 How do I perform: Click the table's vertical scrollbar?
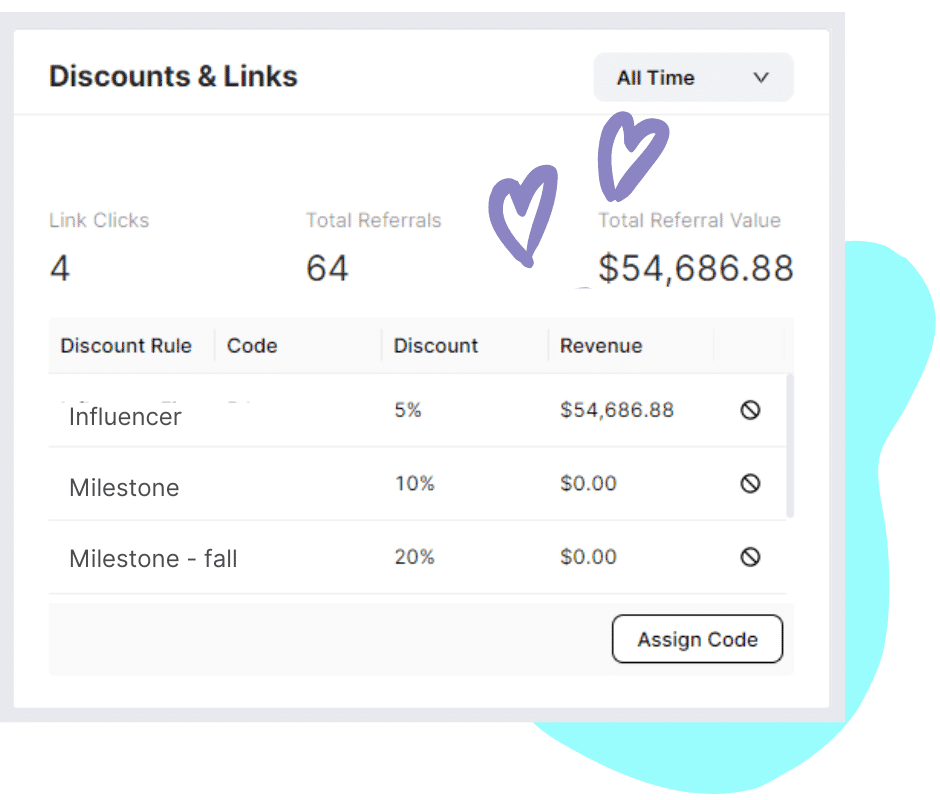tap(790, 445)
